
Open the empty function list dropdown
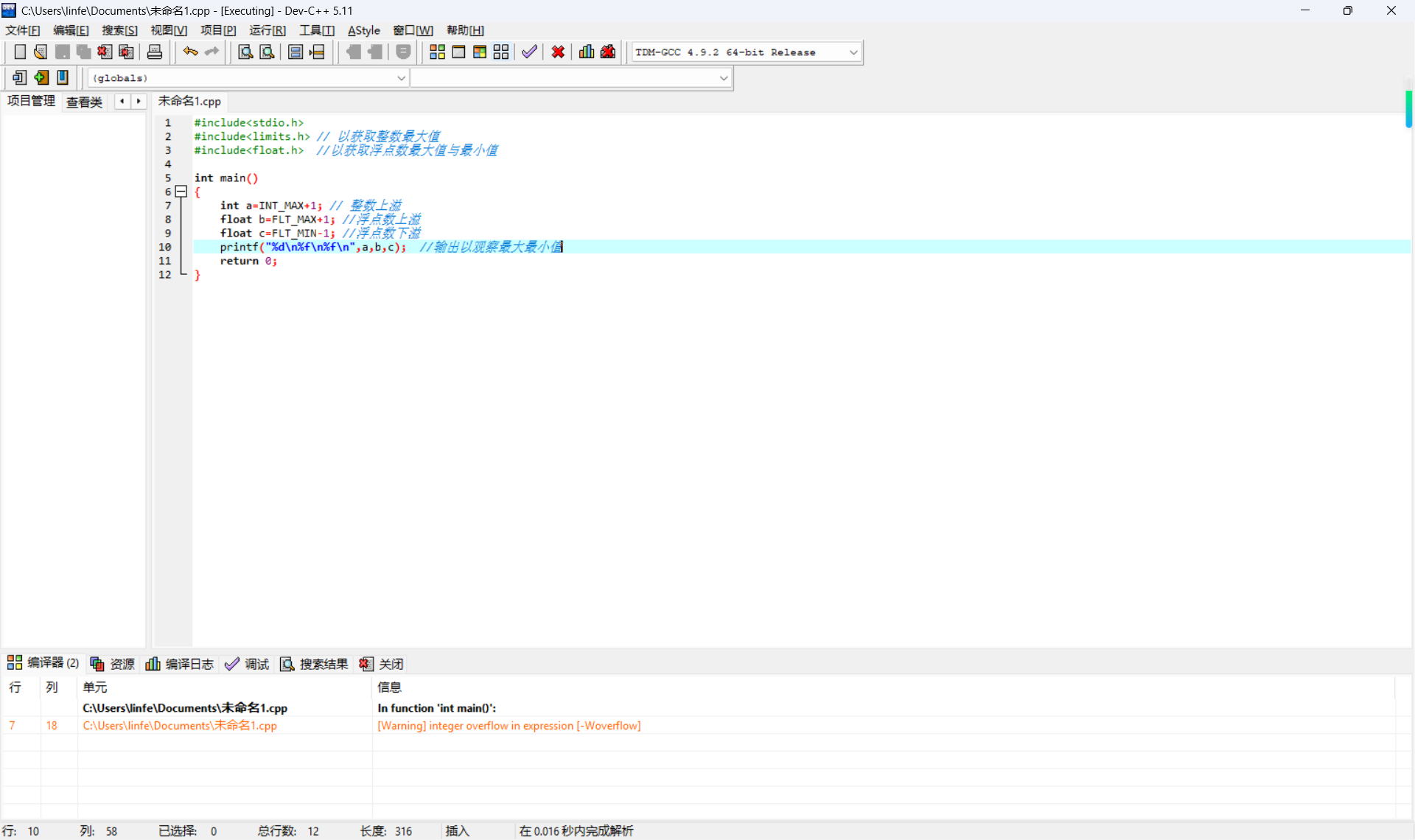pos(723,78)
